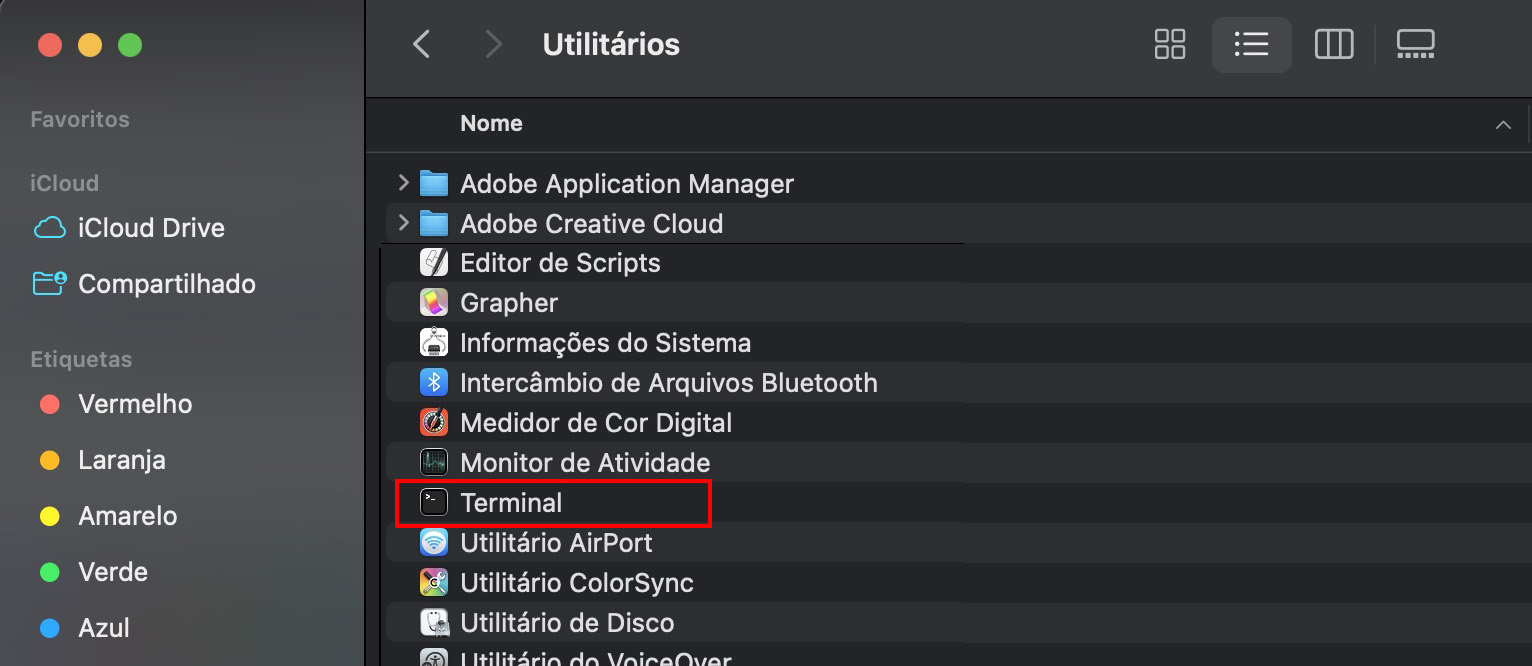The width and height of the screenshot is (1532, 666).
Task: Select the Nome column header
Action: (x=491, y=123)
